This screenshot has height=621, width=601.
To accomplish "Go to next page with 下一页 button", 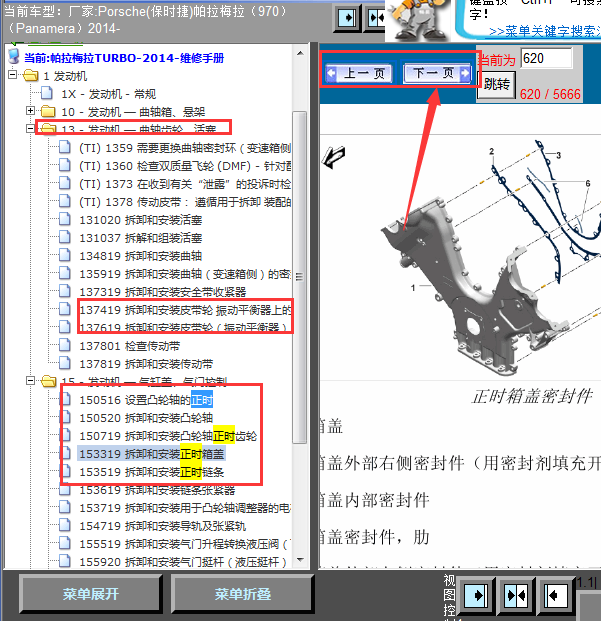I will (x=438, y=73).
